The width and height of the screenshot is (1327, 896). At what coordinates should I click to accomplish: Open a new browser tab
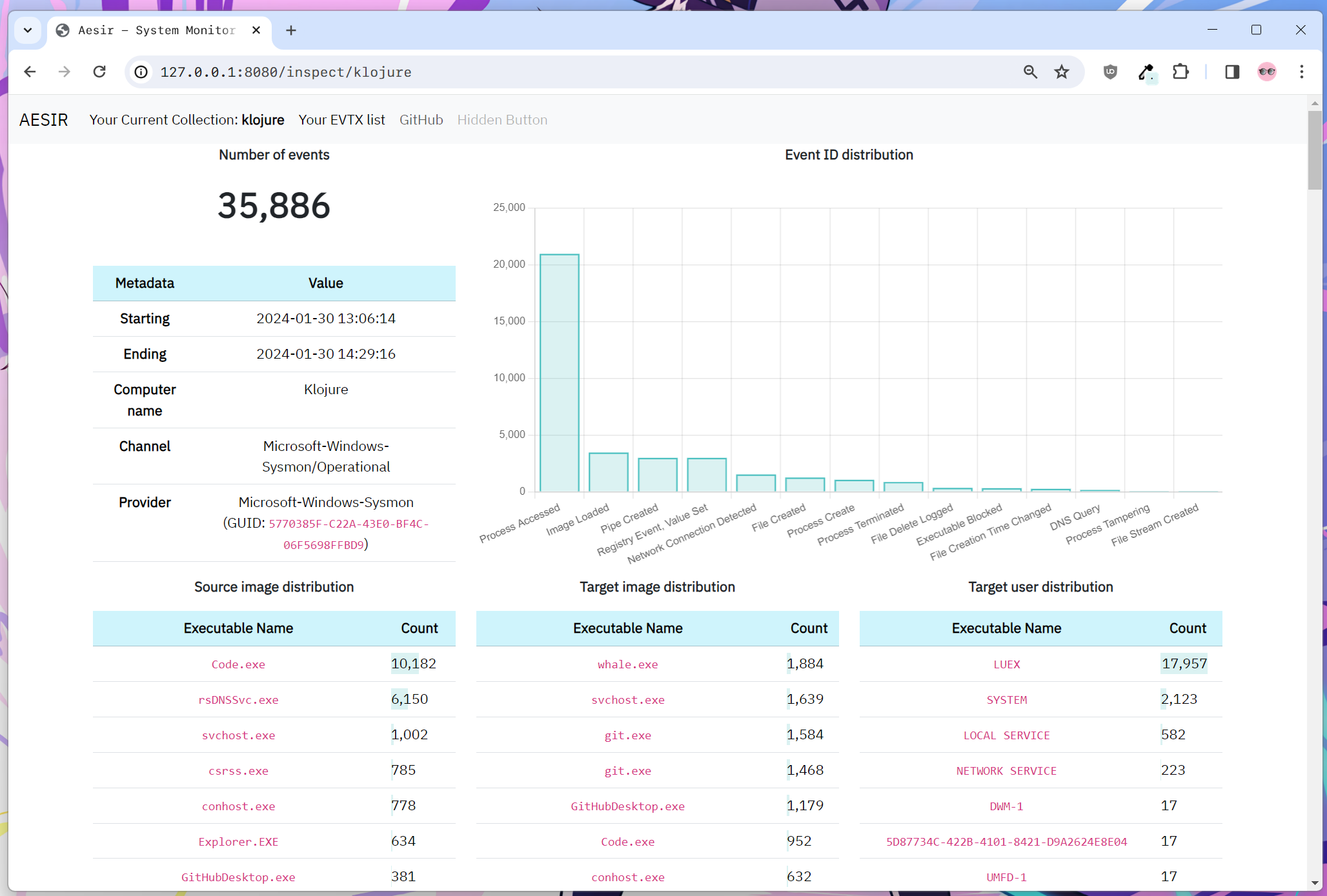[291, 30]
